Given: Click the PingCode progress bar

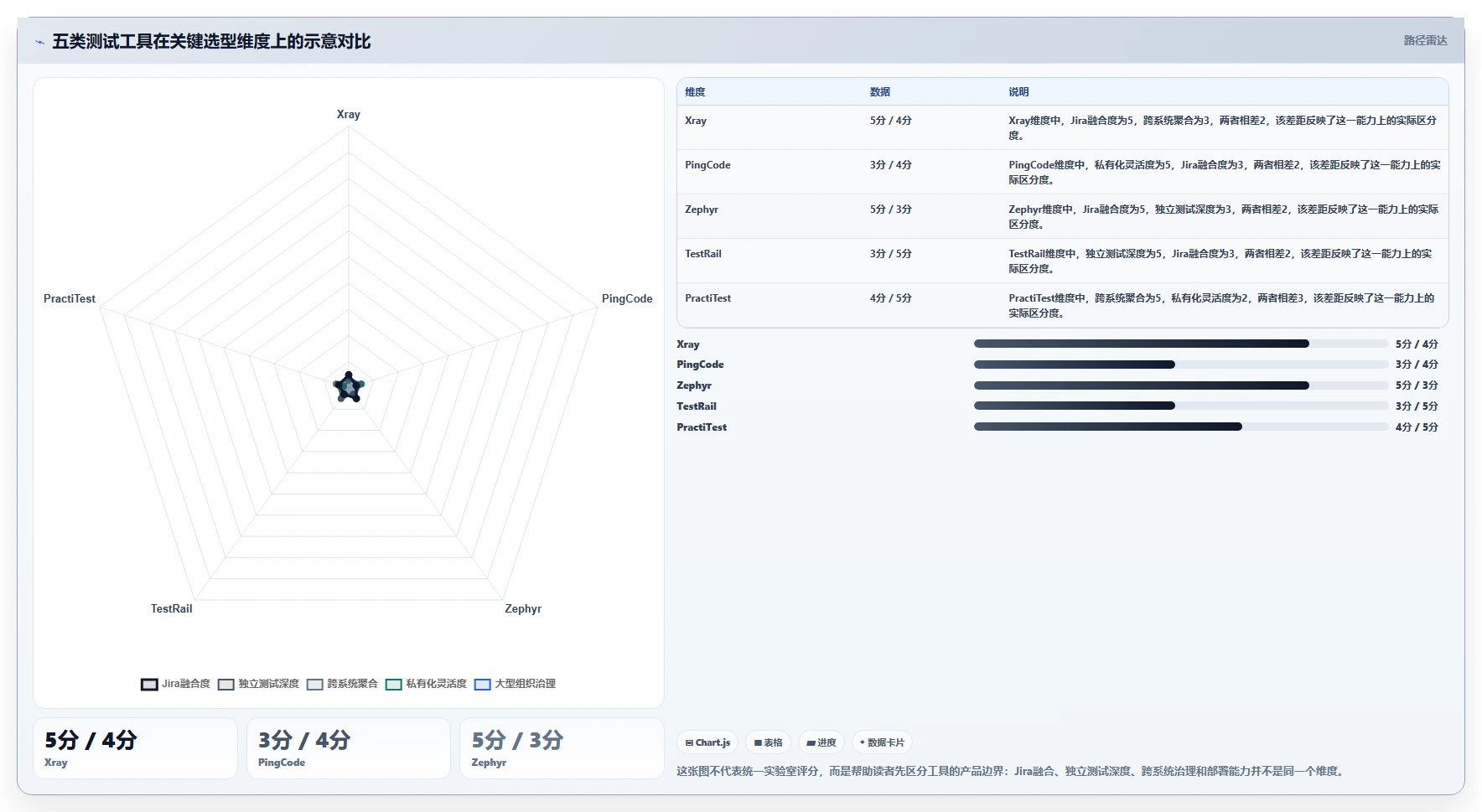Looking at the screenshot, I should click(x=1181, y=365).
